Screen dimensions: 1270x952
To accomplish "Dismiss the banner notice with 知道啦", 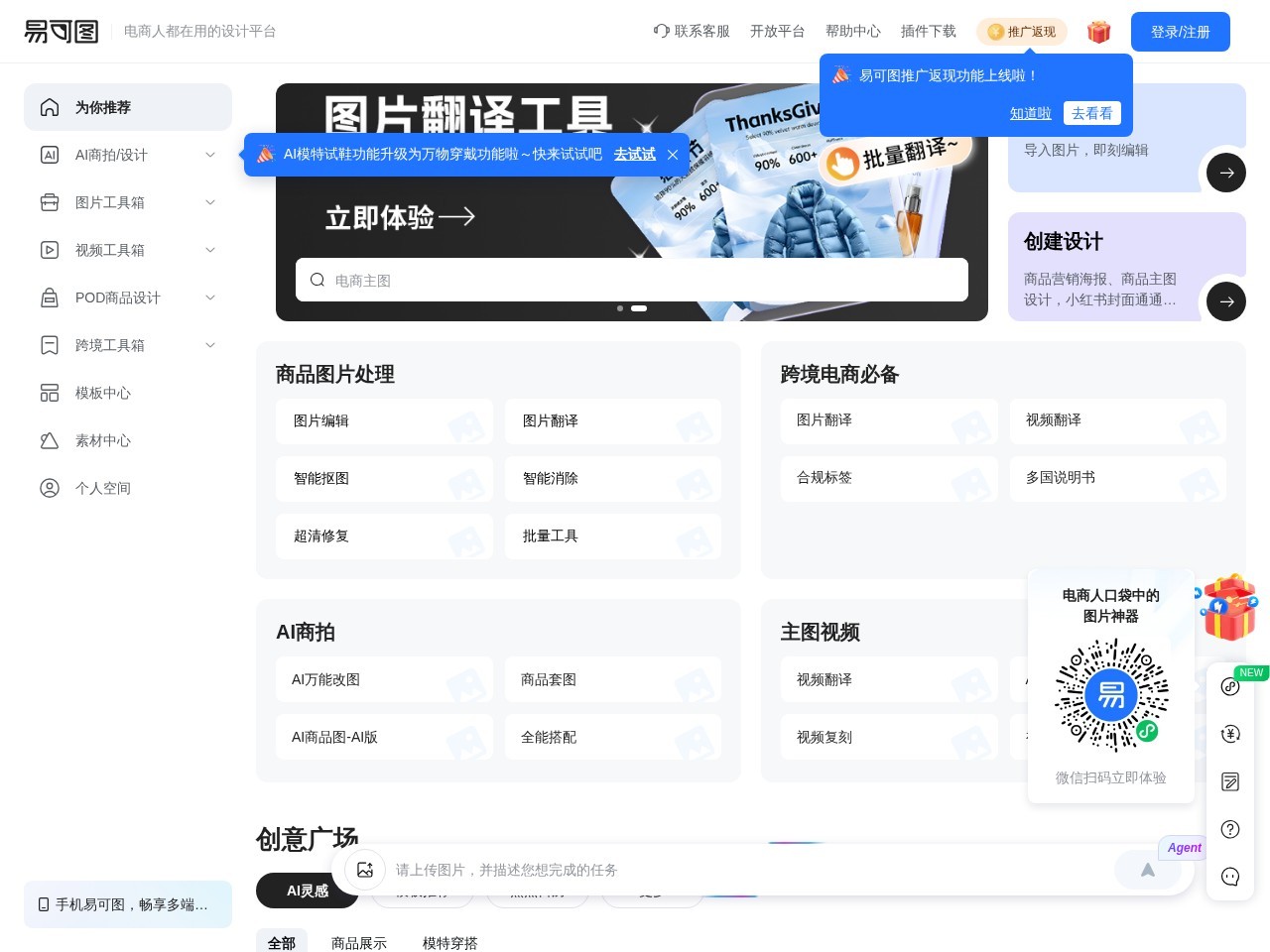I will point(1030,113).
